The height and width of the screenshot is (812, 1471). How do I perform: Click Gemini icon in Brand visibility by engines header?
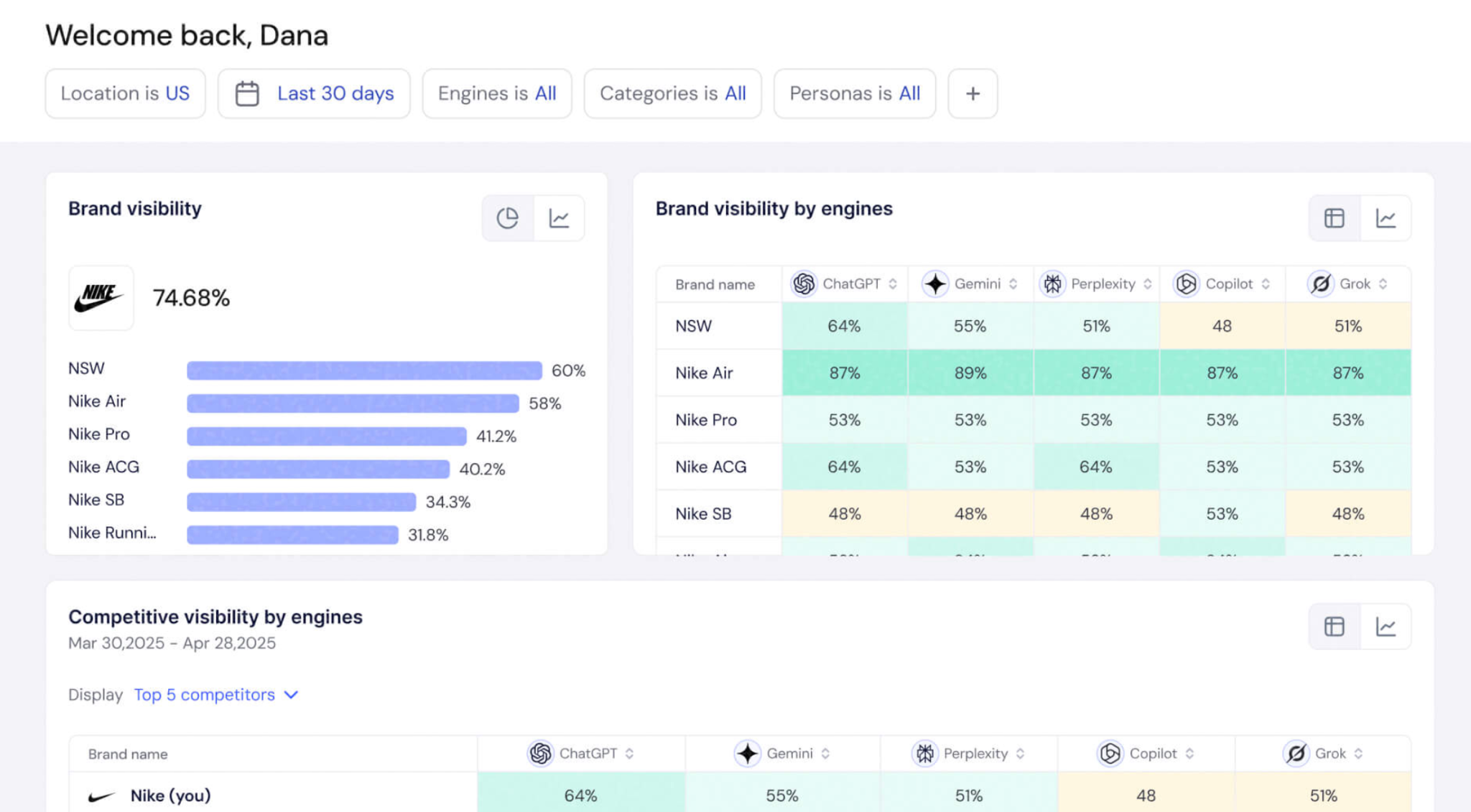pos(935,284)
